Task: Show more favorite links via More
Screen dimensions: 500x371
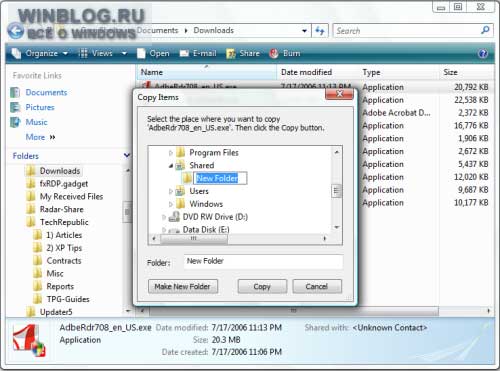Action: tap(40, 137)
